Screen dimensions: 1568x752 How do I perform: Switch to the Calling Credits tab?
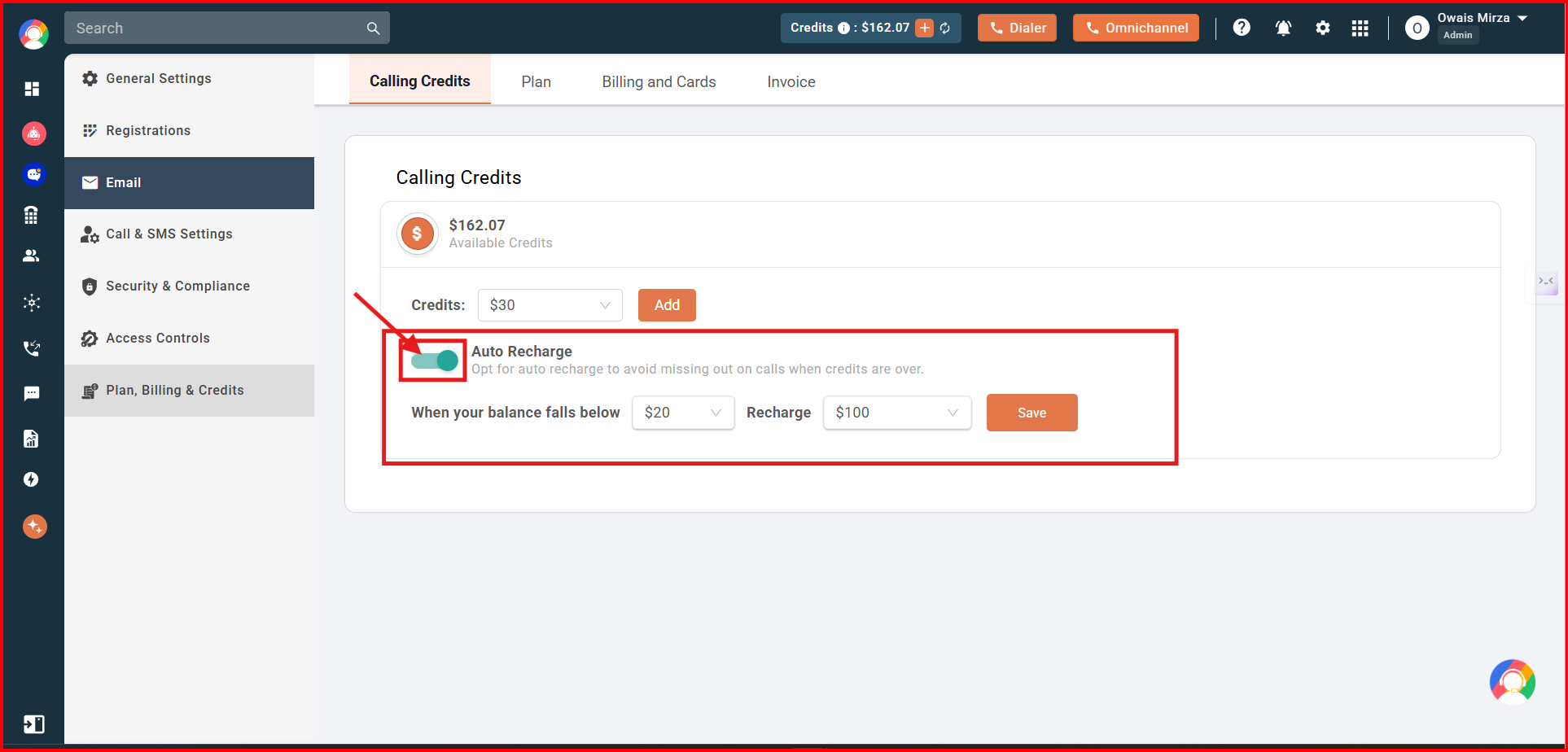(420, 81)
